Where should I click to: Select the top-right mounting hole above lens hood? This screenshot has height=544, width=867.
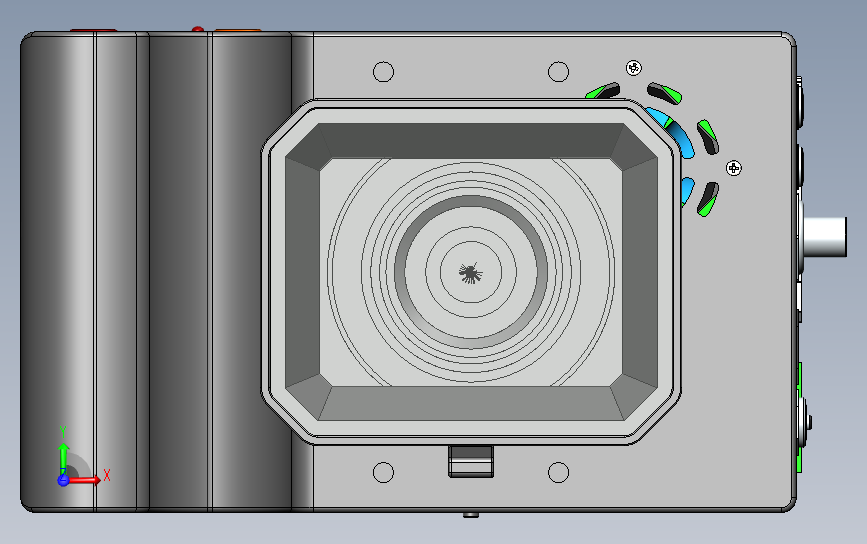point(558,72)
